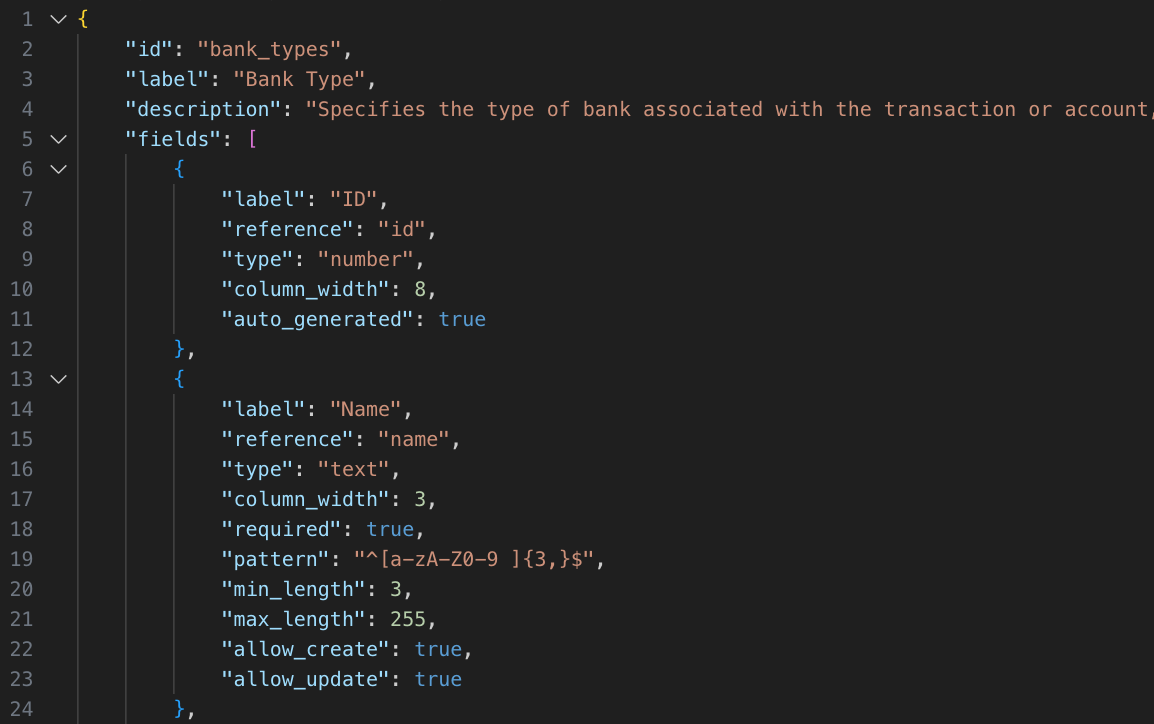Click the "number" type value
The width and height of the screenshot is (1154, 724).
coord(366,259)
